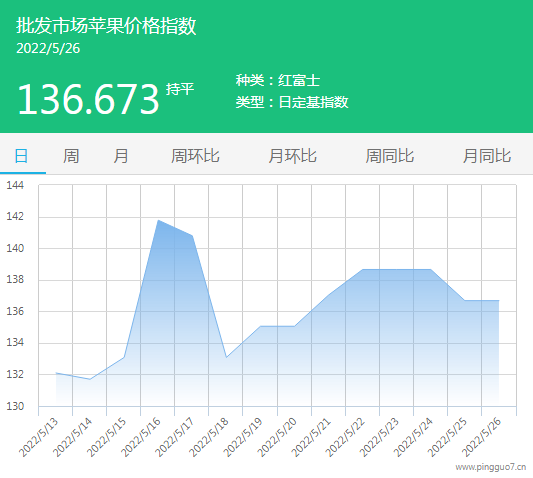Image resolution: width=533 pixels, height=478 pixels.
Task: Open the 月 monthly tab
Action: pyautogui.click(x=121, y=156)
